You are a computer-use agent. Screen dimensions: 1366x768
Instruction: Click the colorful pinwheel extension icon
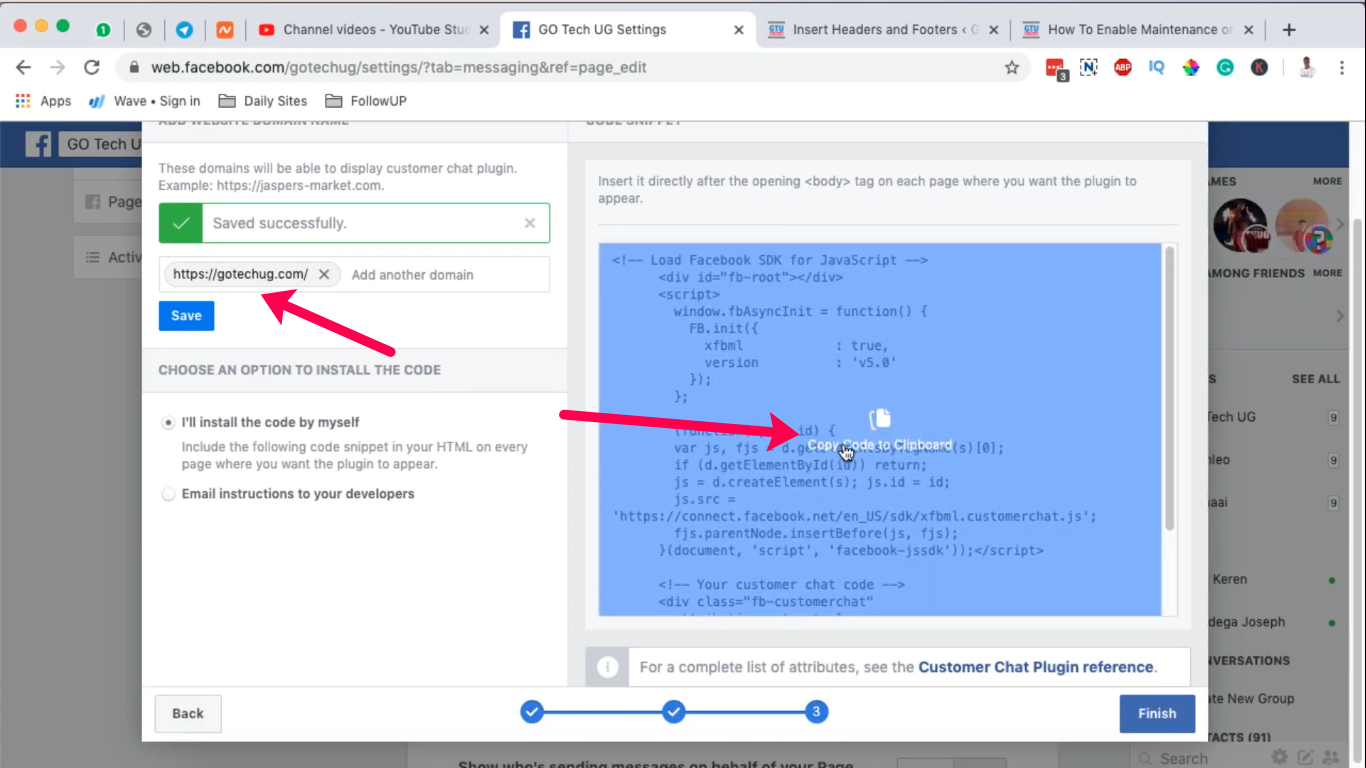1191,68
